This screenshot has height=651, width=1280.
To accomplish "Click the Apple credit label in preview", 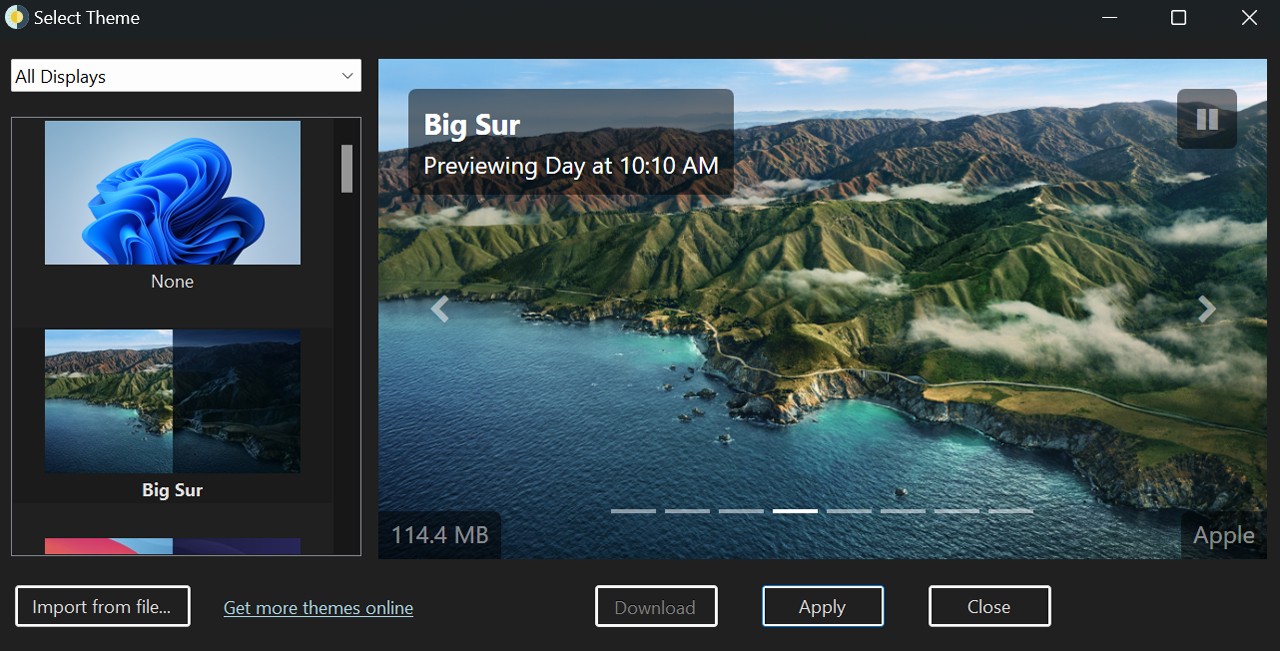I will 1223,536.
